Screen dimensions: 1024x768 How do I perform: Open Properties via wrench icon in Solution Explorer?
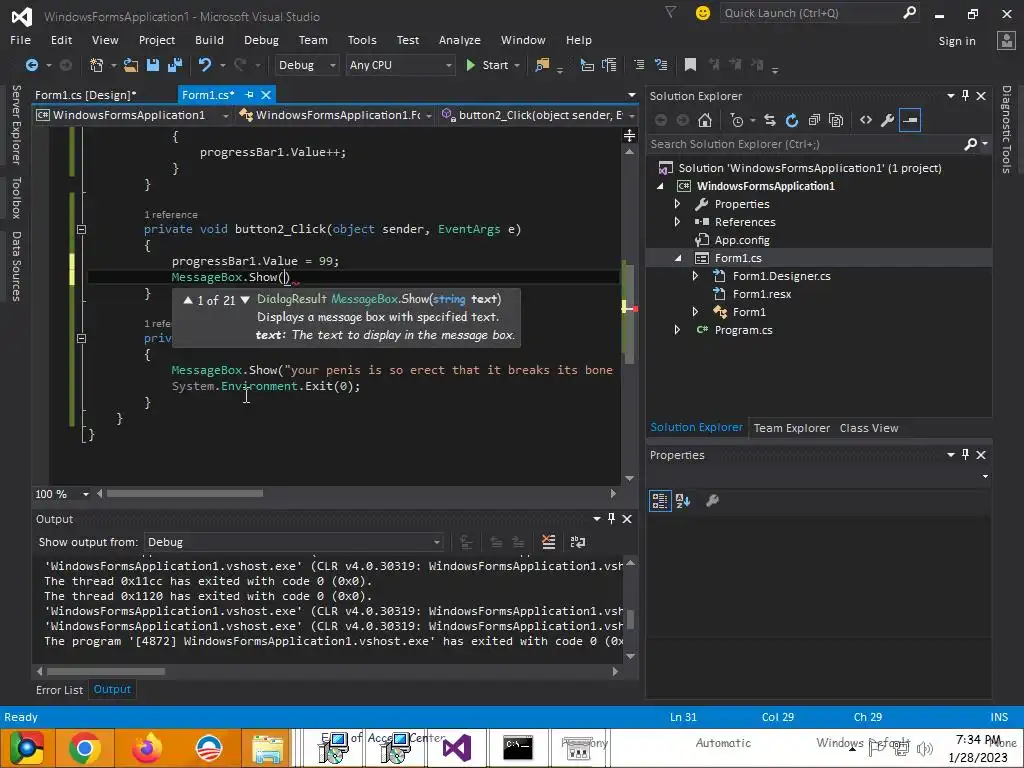(888, 120)
